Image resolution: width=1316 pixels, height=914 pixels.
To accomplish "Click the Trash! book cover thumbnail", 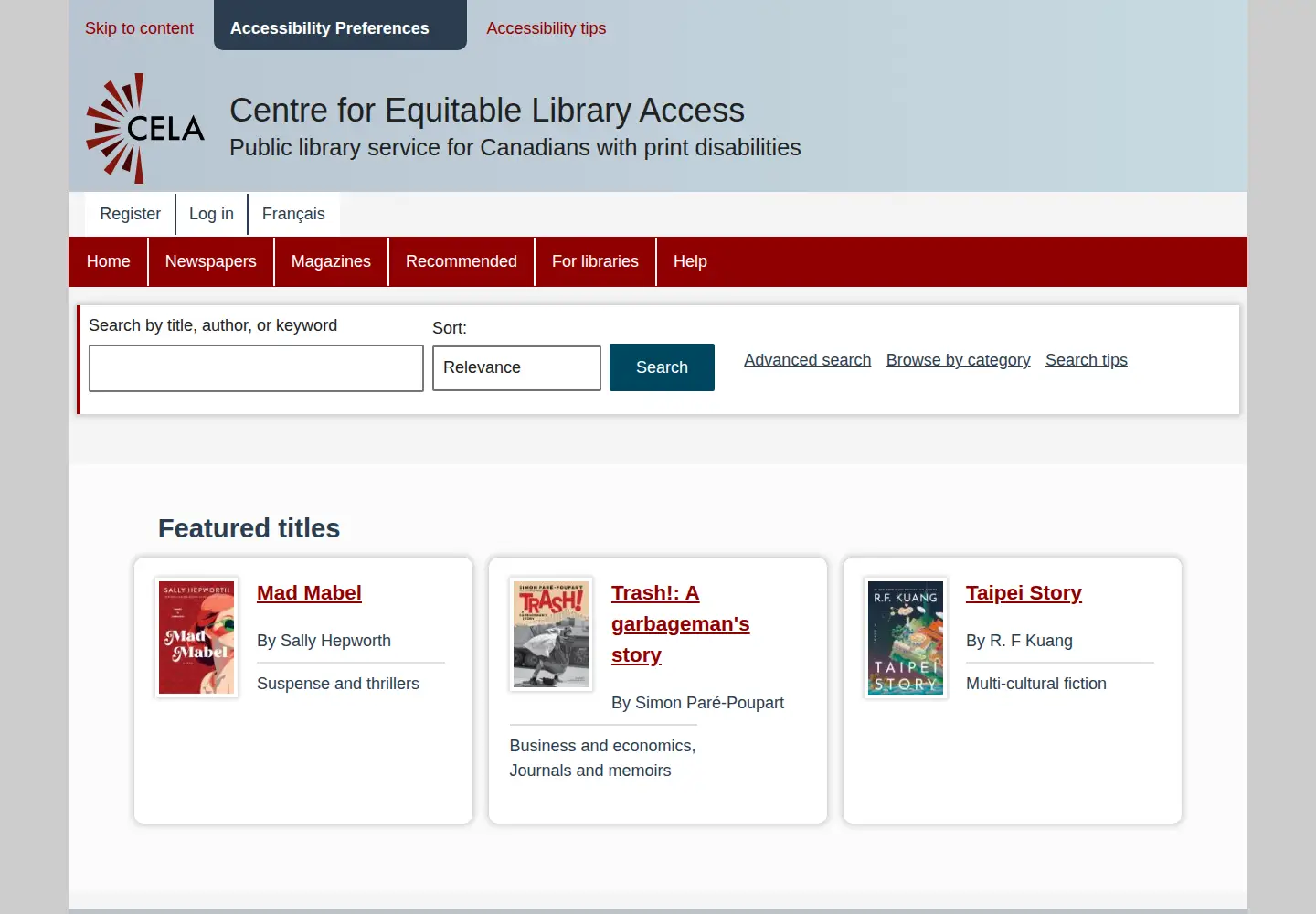I will point(551,634).
